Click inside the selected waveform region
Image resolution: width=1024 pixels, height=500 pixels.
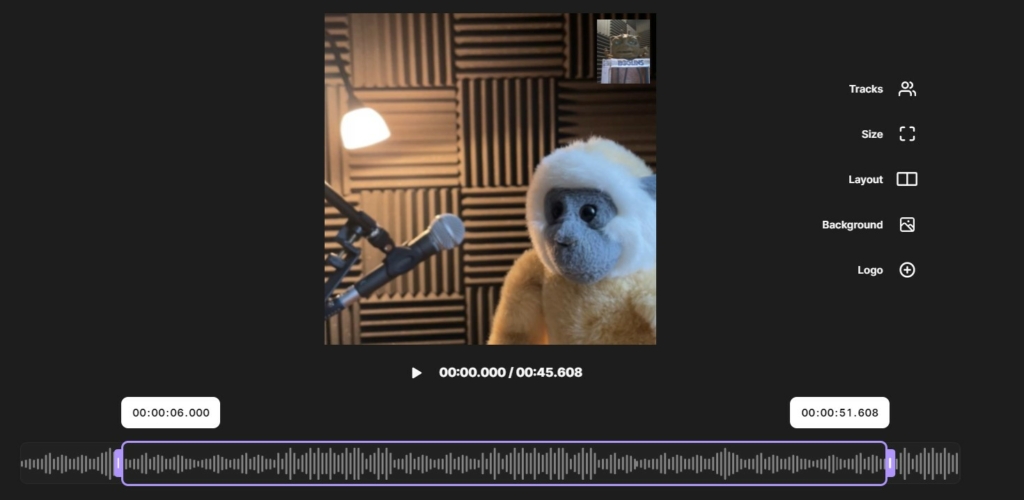(x=504, y=463)
